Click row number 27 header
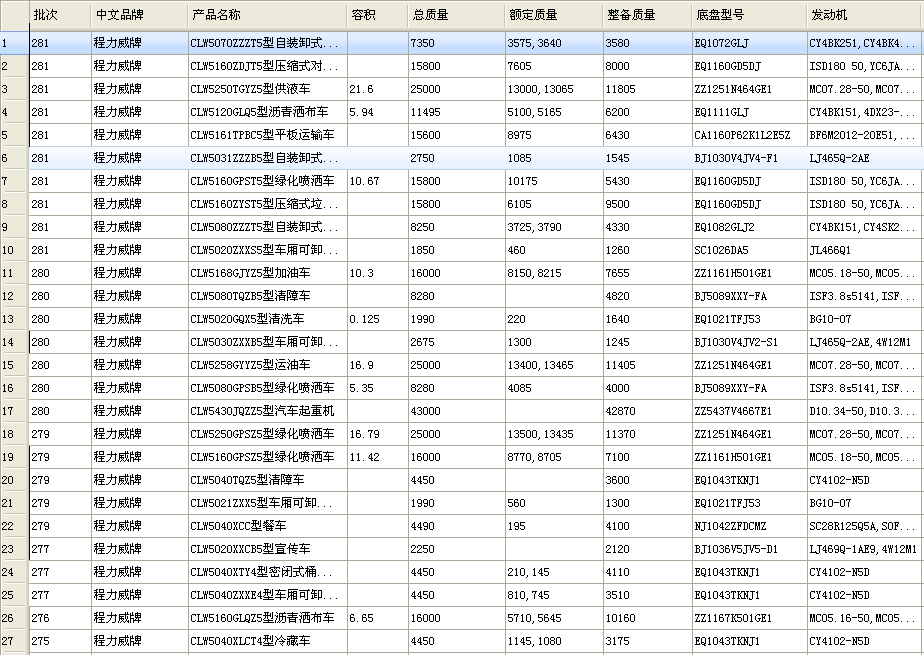924x655 pixels. 13,641
